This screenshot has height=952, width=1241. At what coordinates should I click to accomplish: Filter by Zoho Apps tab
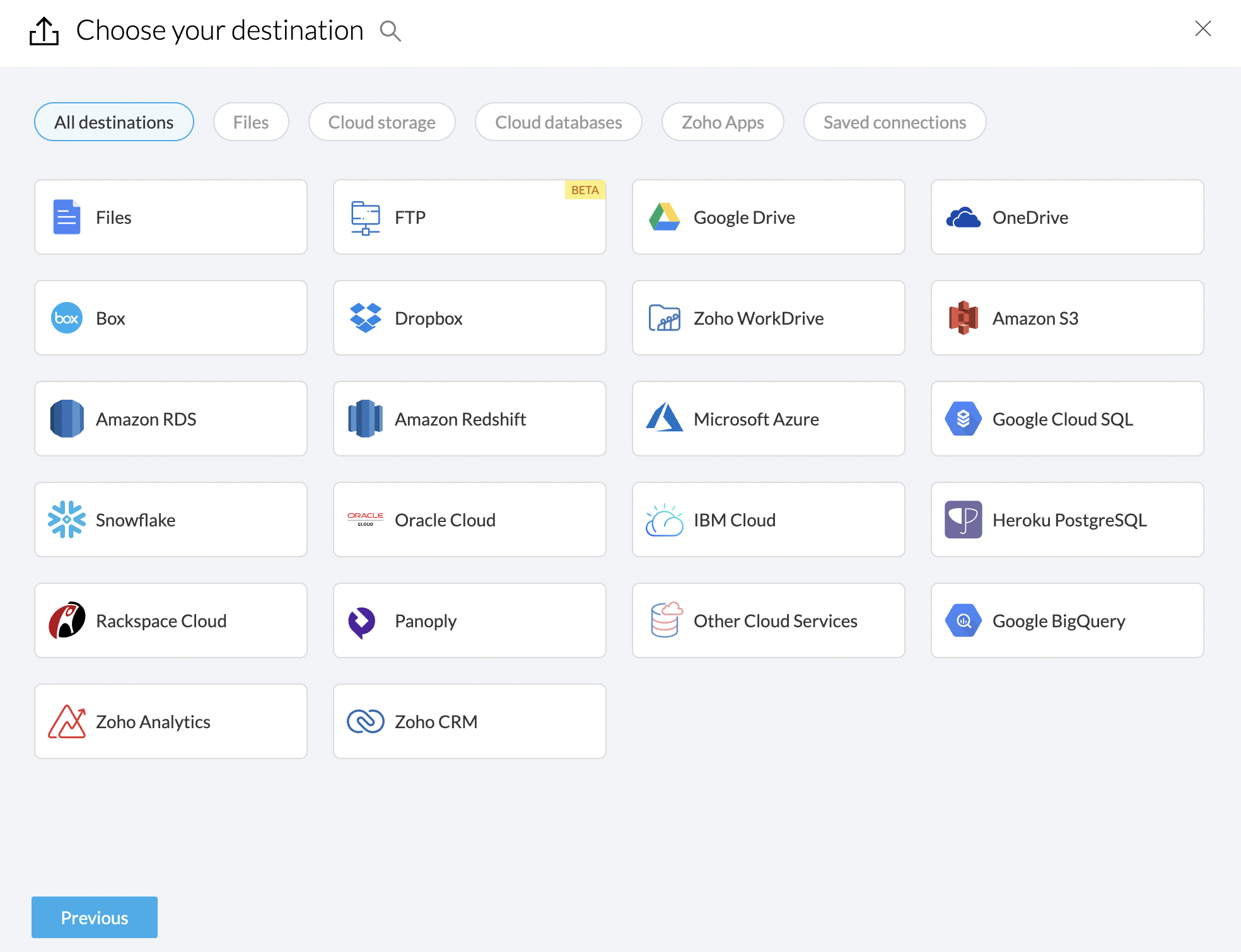point(722,122)
